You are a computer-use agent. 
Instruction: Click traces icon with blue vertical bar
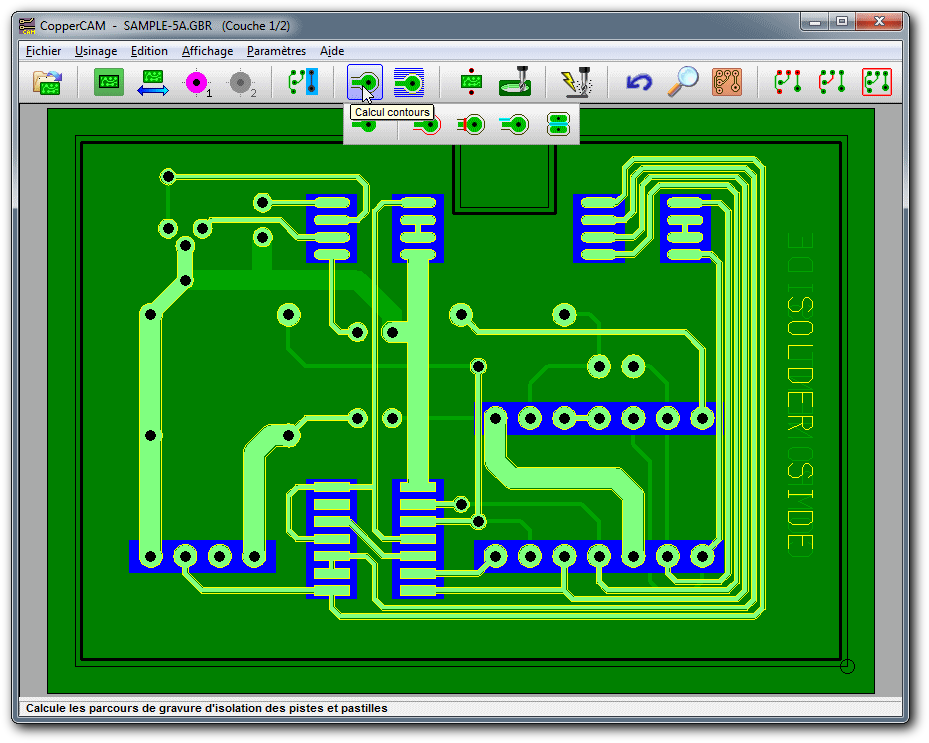pos(303,81)
